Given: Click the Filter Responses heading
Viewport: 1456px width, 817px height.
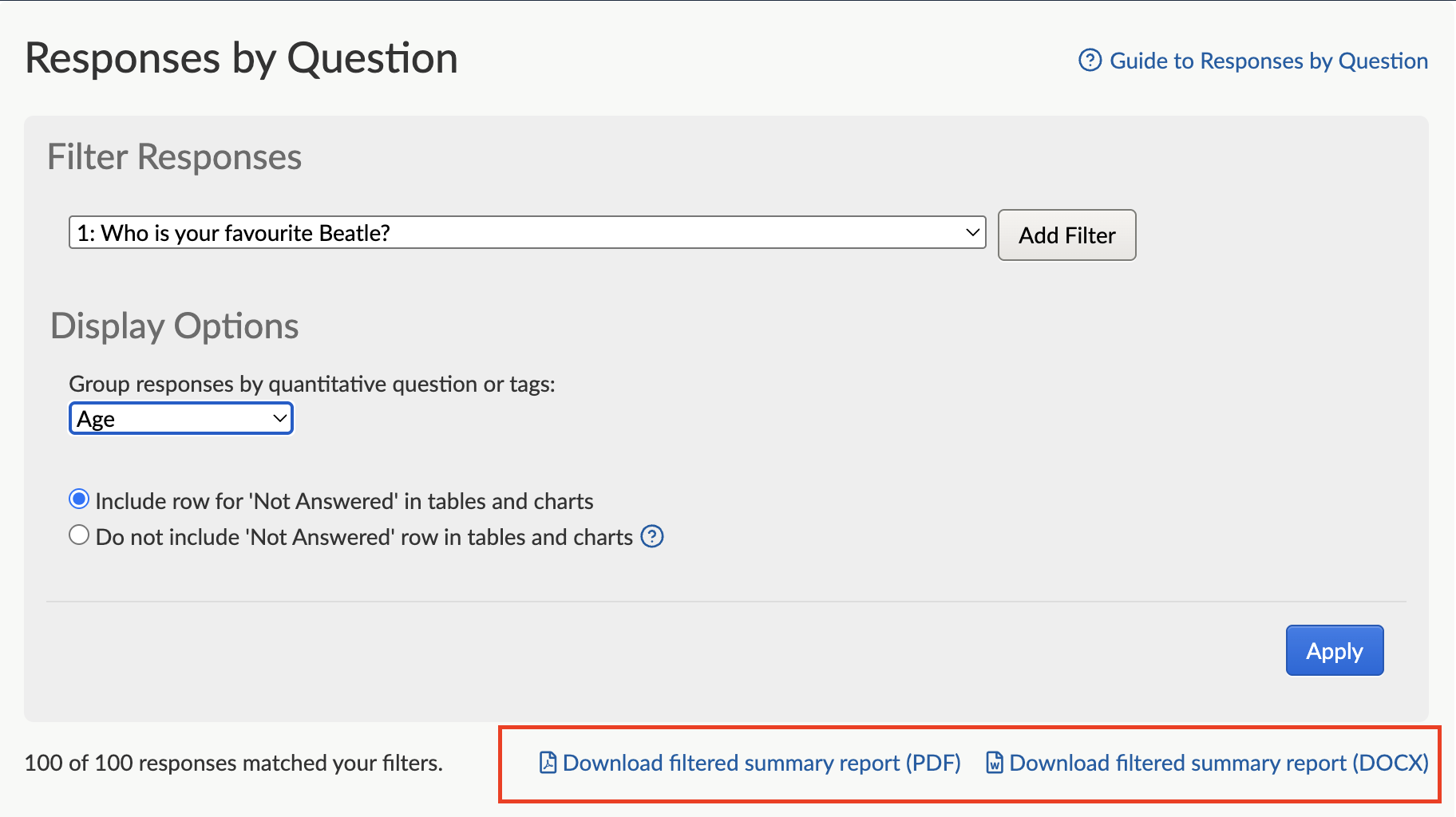Looking at the screenshot, I should [175, 156].
